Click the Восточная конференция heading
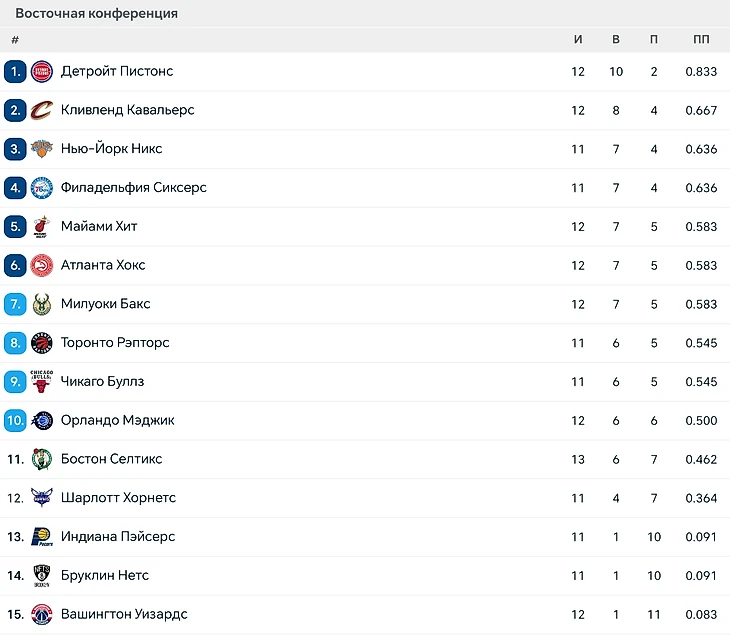 tap(97, 13)
